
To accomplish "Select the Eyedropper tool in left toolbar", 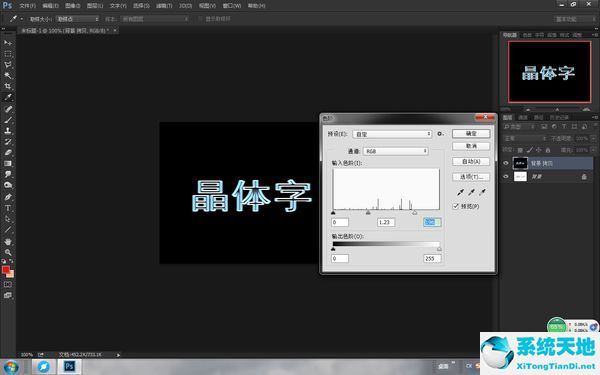I will 8,97.
